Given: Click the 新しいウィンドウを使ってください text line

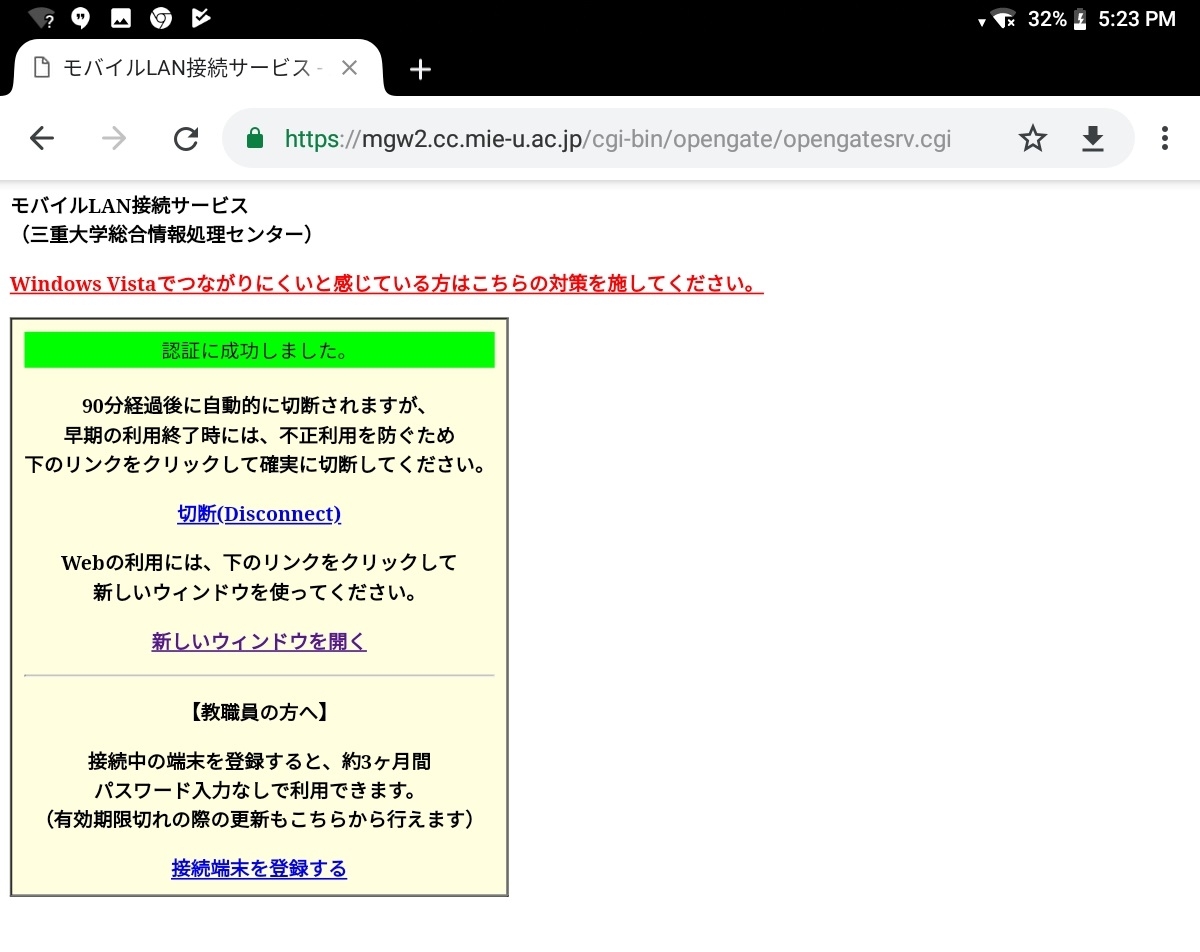Looking at the screenshot, I should [255, 592].
